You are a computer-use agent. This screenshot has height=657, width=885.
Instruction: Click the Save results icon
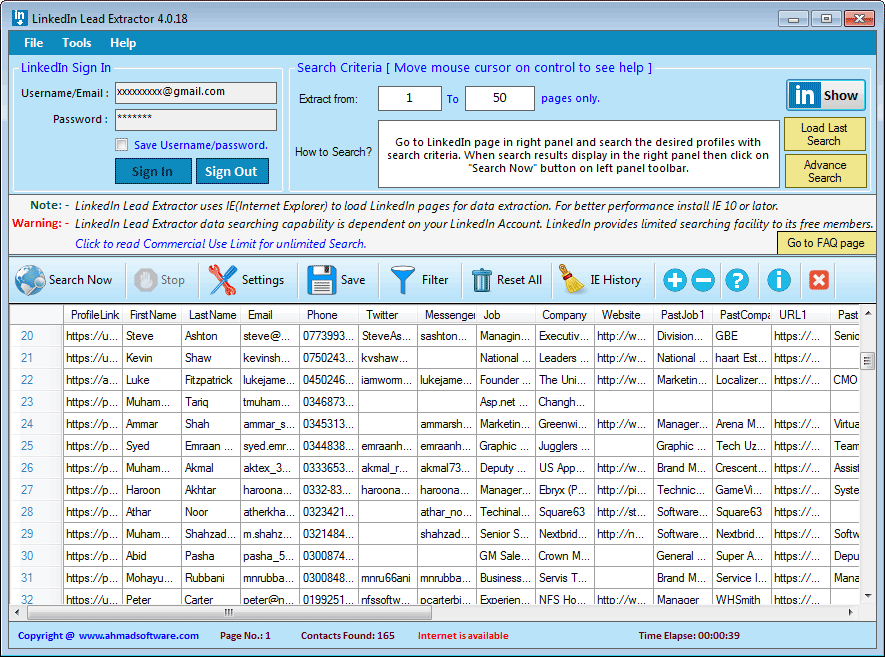click(x=337, y=280)
